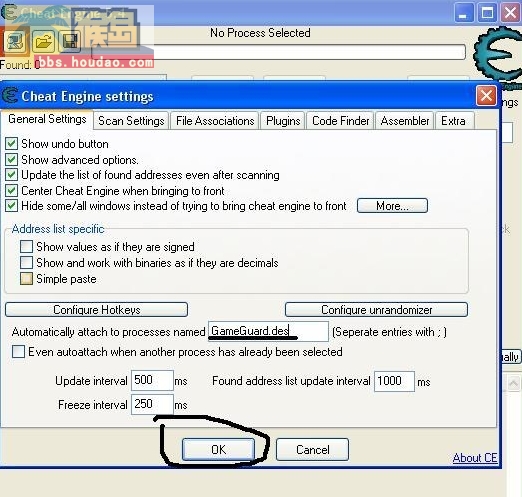
Task: Maximize the Cheat Engine main window
Action: coord(487,13)
